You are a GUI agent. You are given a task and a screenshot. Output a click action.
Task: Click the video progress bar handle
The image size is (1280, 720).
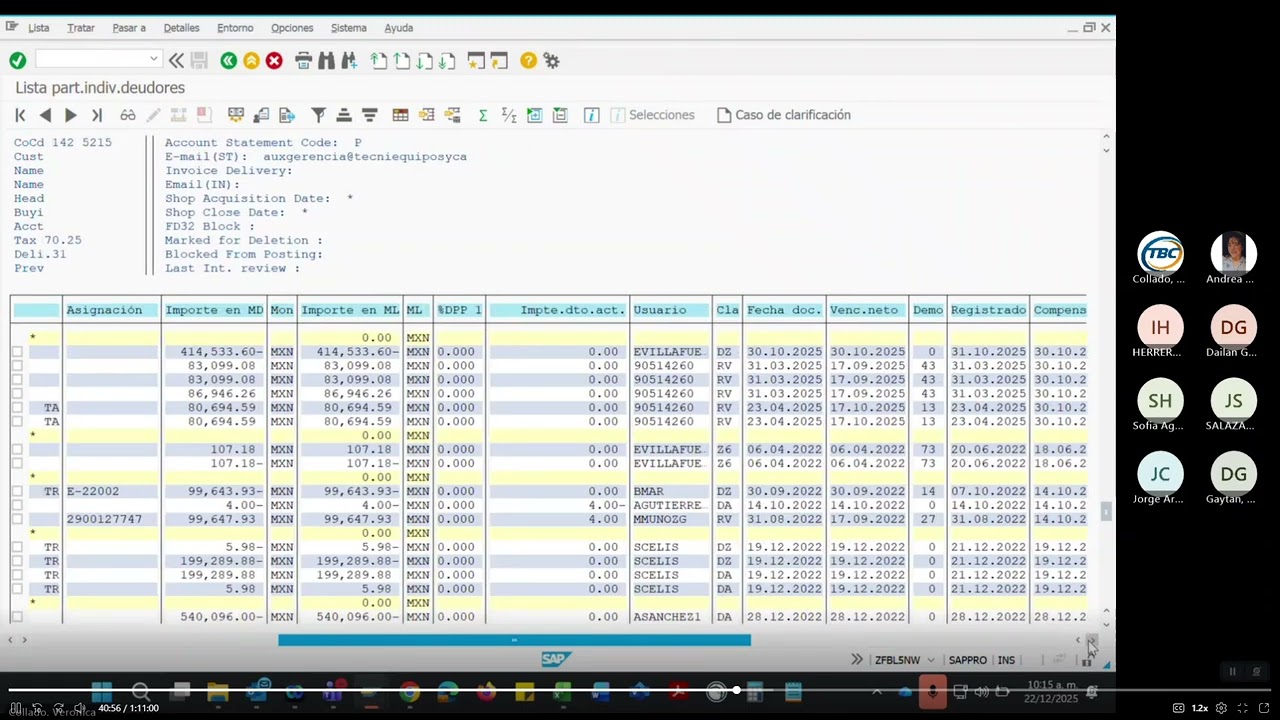(736, 690)
